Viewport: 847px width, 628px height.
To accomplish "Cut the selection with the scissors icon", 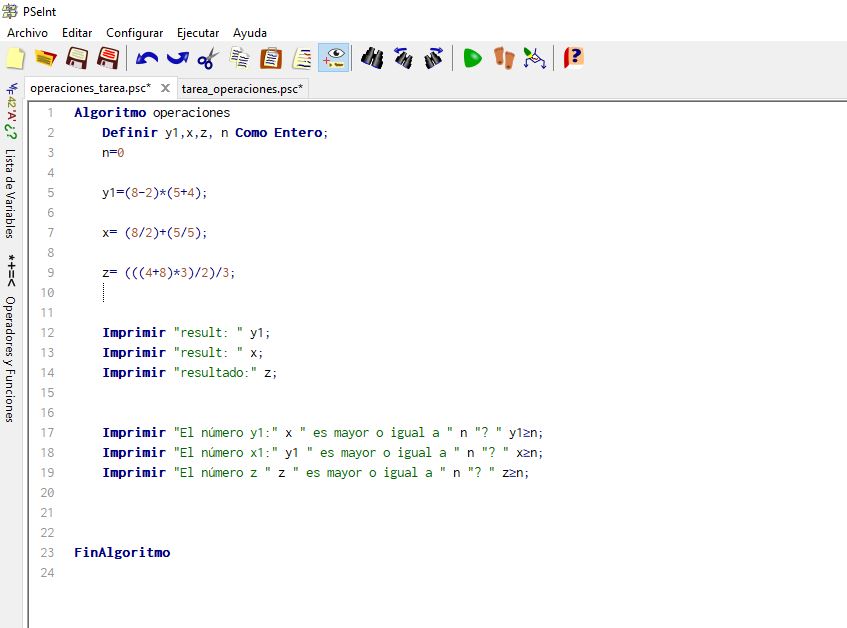I will point(209,58).
